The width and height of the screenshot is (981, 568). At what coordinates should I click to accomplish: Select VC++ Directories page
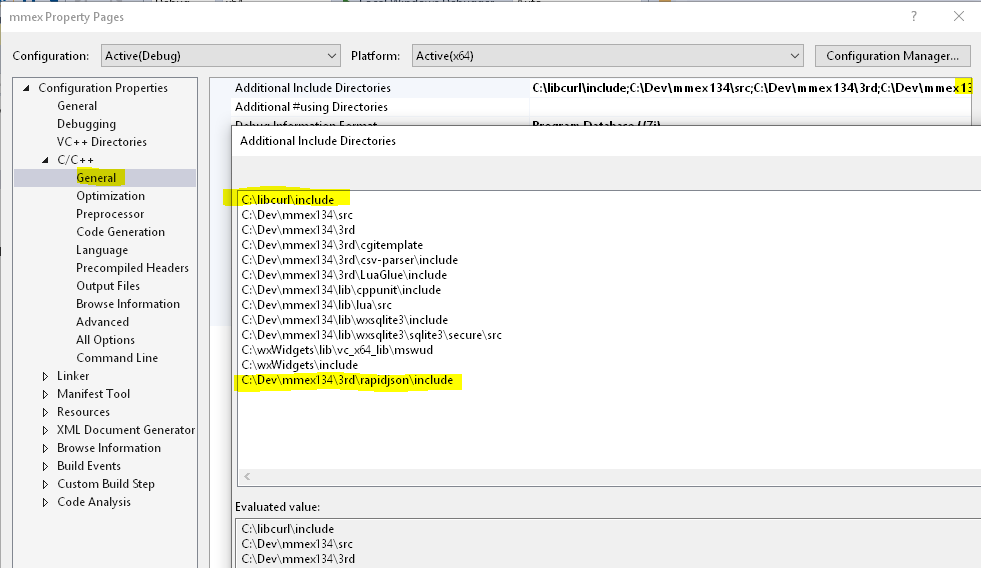click(x=101, y=142)
